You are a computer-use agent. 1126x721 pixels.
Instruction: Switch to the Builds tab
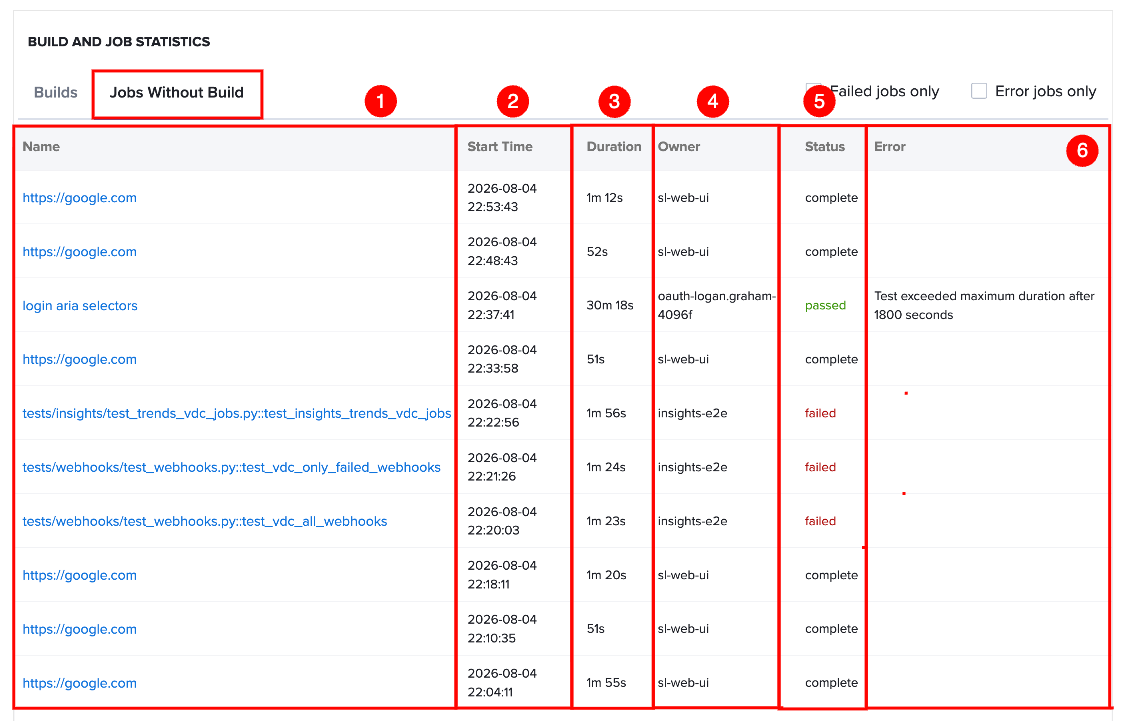click(55, 93)
